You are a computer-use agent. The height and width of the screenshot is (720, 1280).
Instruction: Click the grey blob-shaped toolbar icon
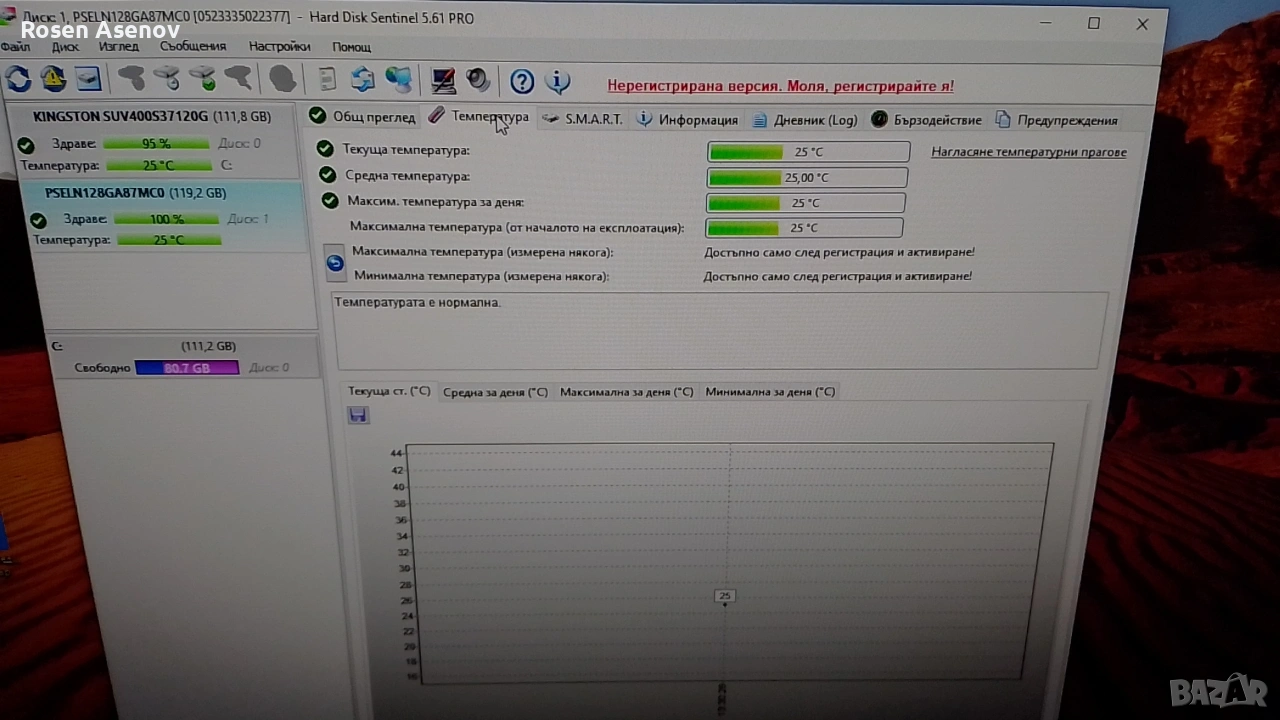click(x=283, y=79)
